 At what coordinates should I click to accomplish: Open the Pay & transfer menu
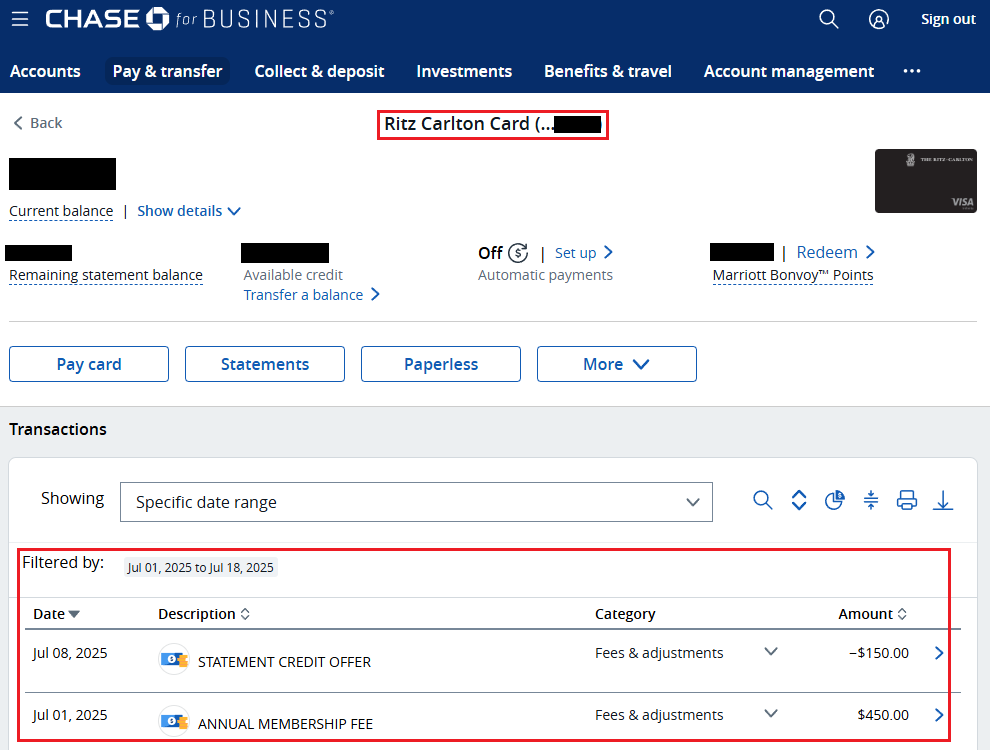pos(167,71)
